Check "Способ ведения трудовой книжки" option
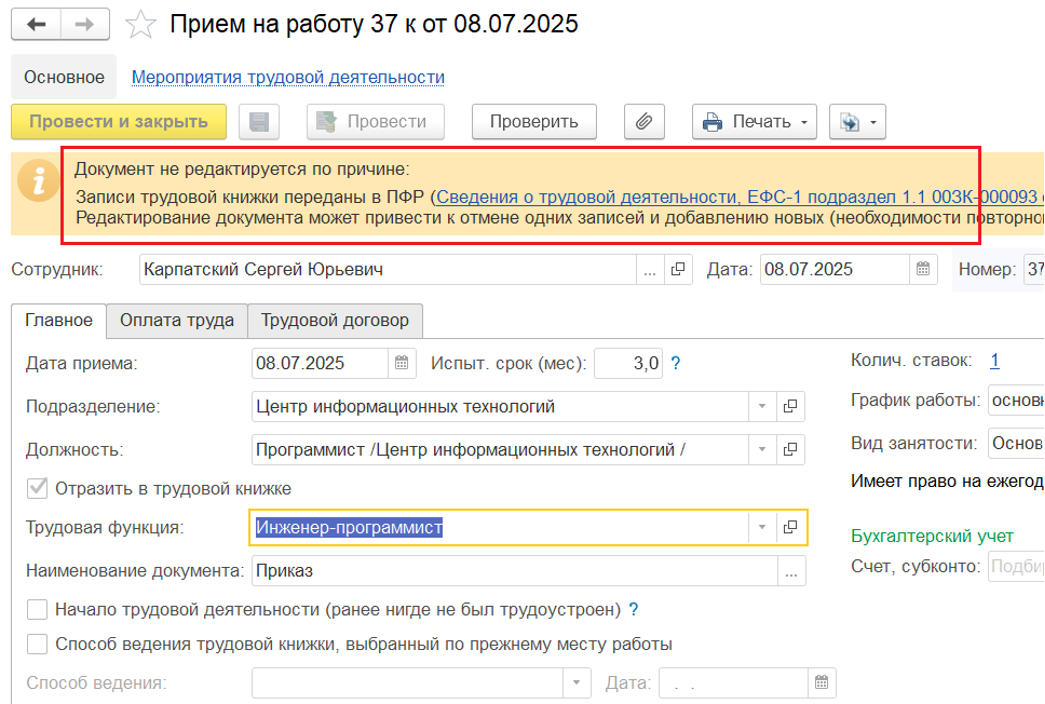 tap(38, 643)
